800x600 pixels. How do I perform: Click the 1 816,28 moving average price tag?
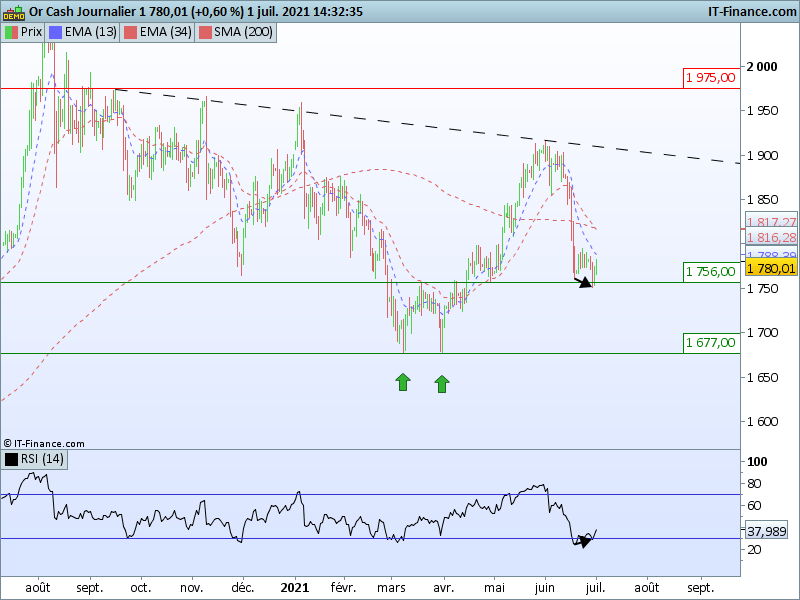click(x=770, y=238)
